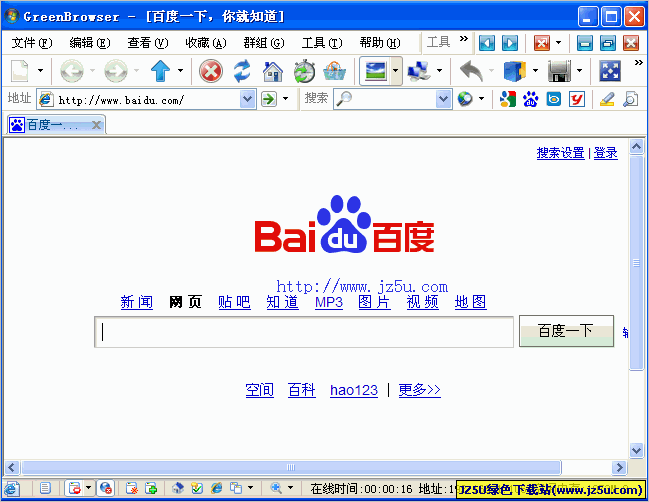Viewport: 649px width, 502px height.
Task: Click the horizontal scrollbar right arrow
Action: point(620,468)
